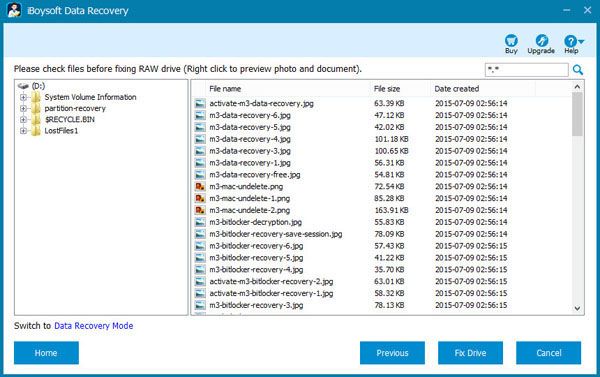Image resolution: width=600 pixels, height=377 pixels.
Task: Expand the partition-recovery folder node
Action: 23,108
